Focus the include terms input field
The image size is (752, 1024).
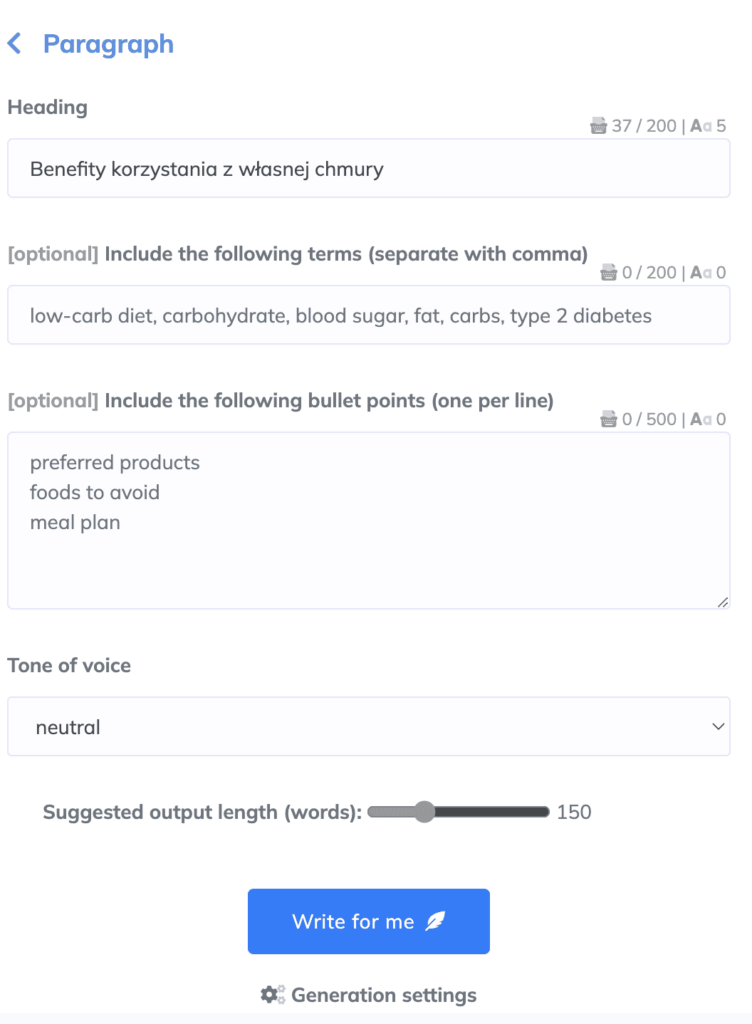(x=368, y=316)
